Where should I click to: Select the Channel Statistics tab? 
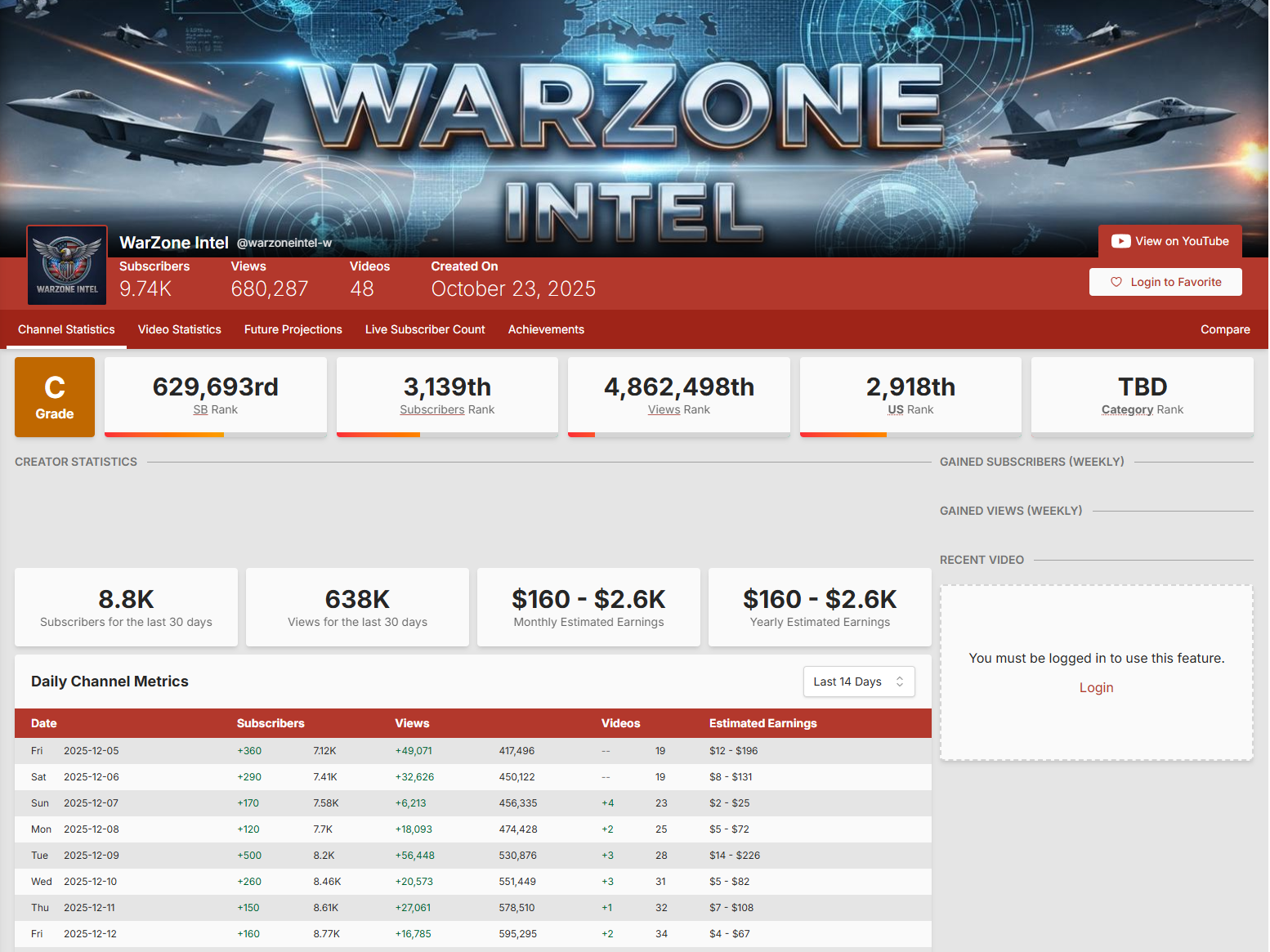point(66,329)
